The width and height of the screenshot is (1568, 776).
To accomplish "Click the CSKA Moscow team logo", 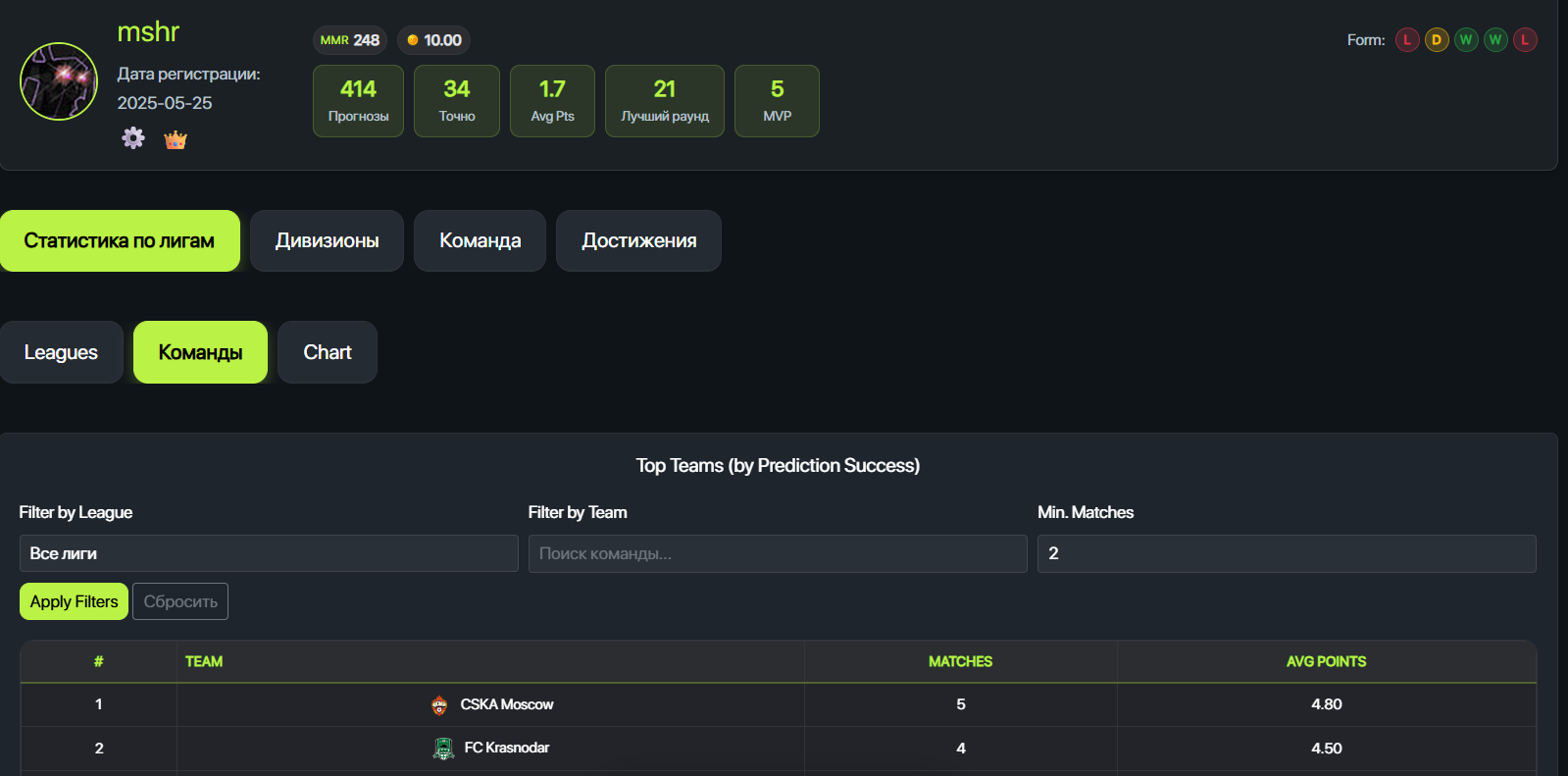I will pos(439,704).
